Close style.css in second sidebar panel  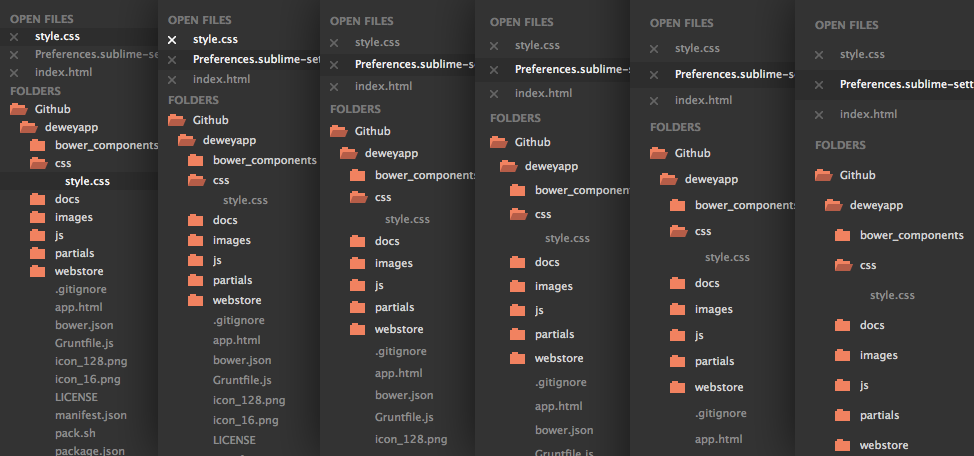click(x=172, y=40)
